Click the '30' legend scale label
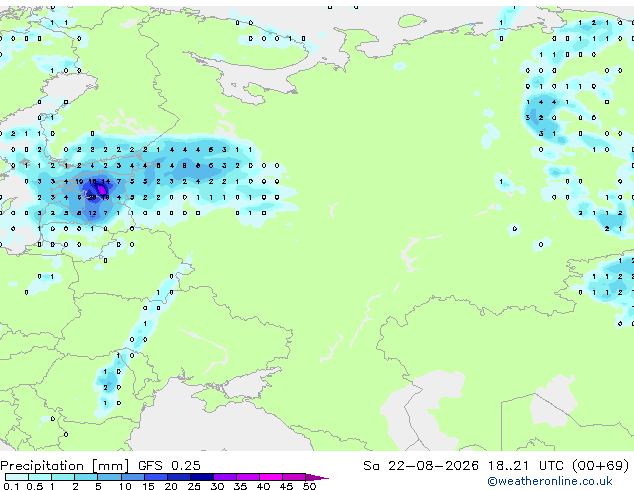 coord(217,486)
